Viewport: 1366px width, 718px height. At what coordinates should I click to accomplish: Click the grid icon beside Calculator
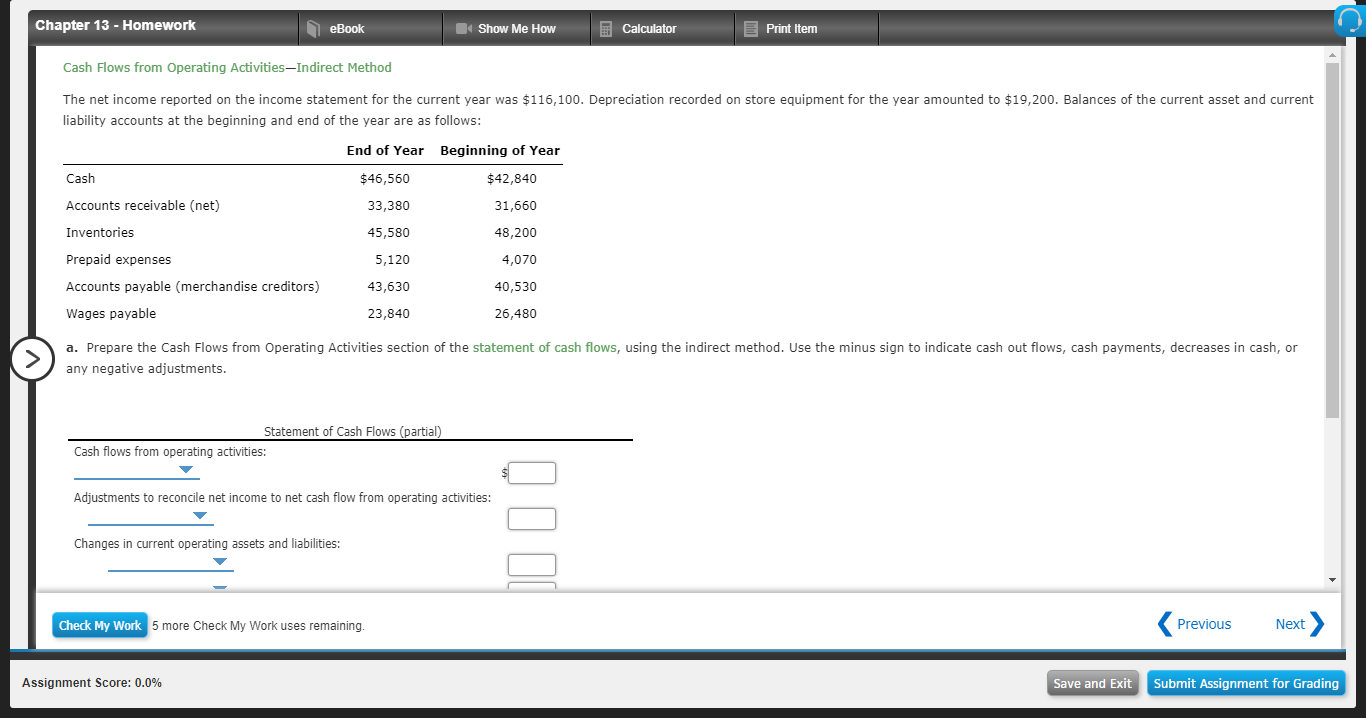pos(606,28)
